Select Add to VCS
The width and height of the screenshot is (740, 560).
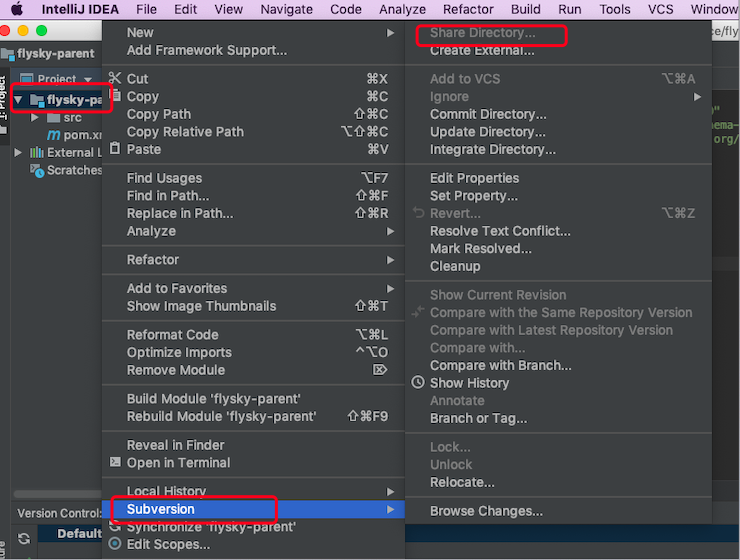click(x=558, y=79)
